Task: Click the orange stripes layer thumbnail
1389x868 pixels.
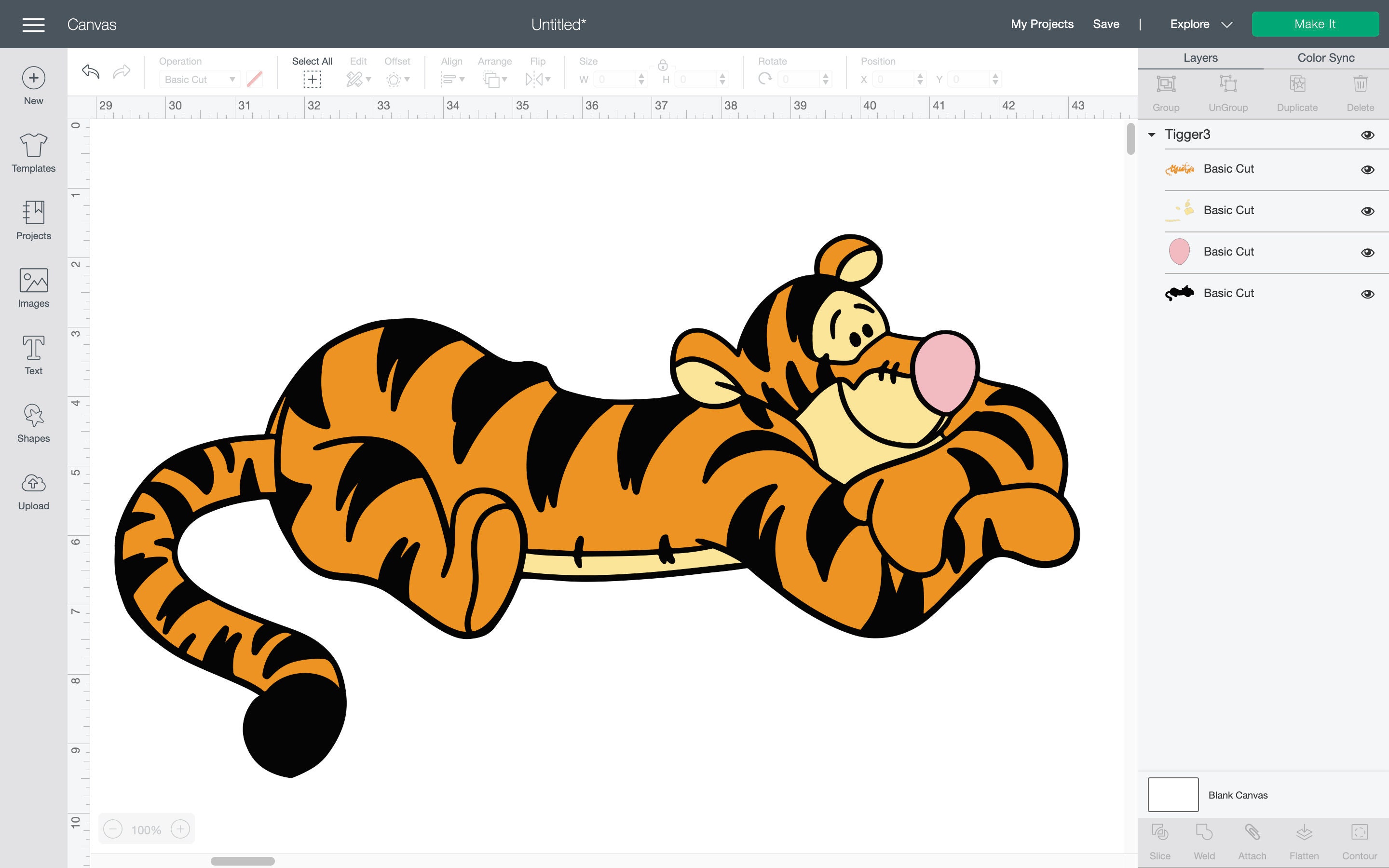Action: tap(1179, 169)
